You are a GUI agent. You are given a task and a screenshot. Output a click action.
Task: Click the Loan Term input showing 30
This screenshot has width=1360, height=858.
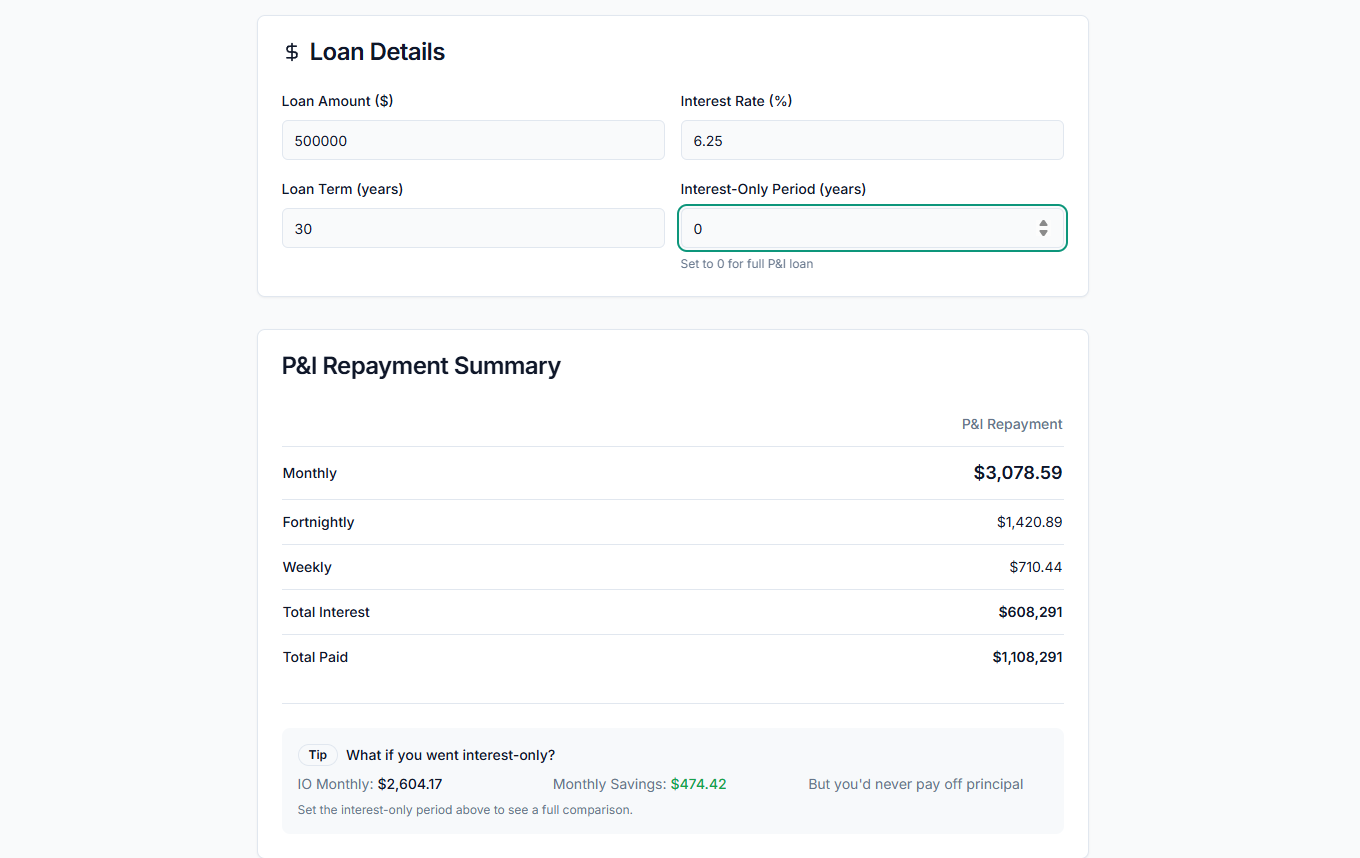point(473,228)
